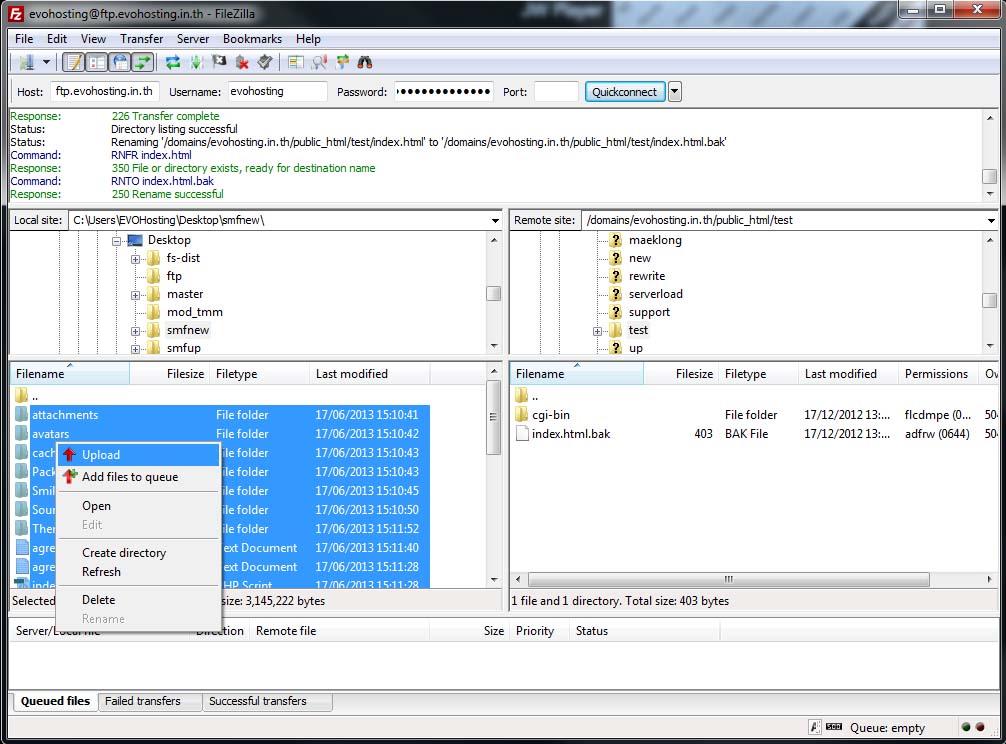This screenshot has width=1006, height=744.
Task: Collapse the Desktop tree node
Action: pos(117,241)
